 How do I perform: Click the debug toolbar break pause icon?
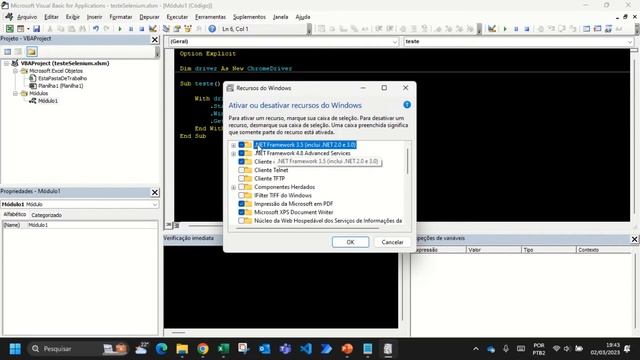(516, 29)
